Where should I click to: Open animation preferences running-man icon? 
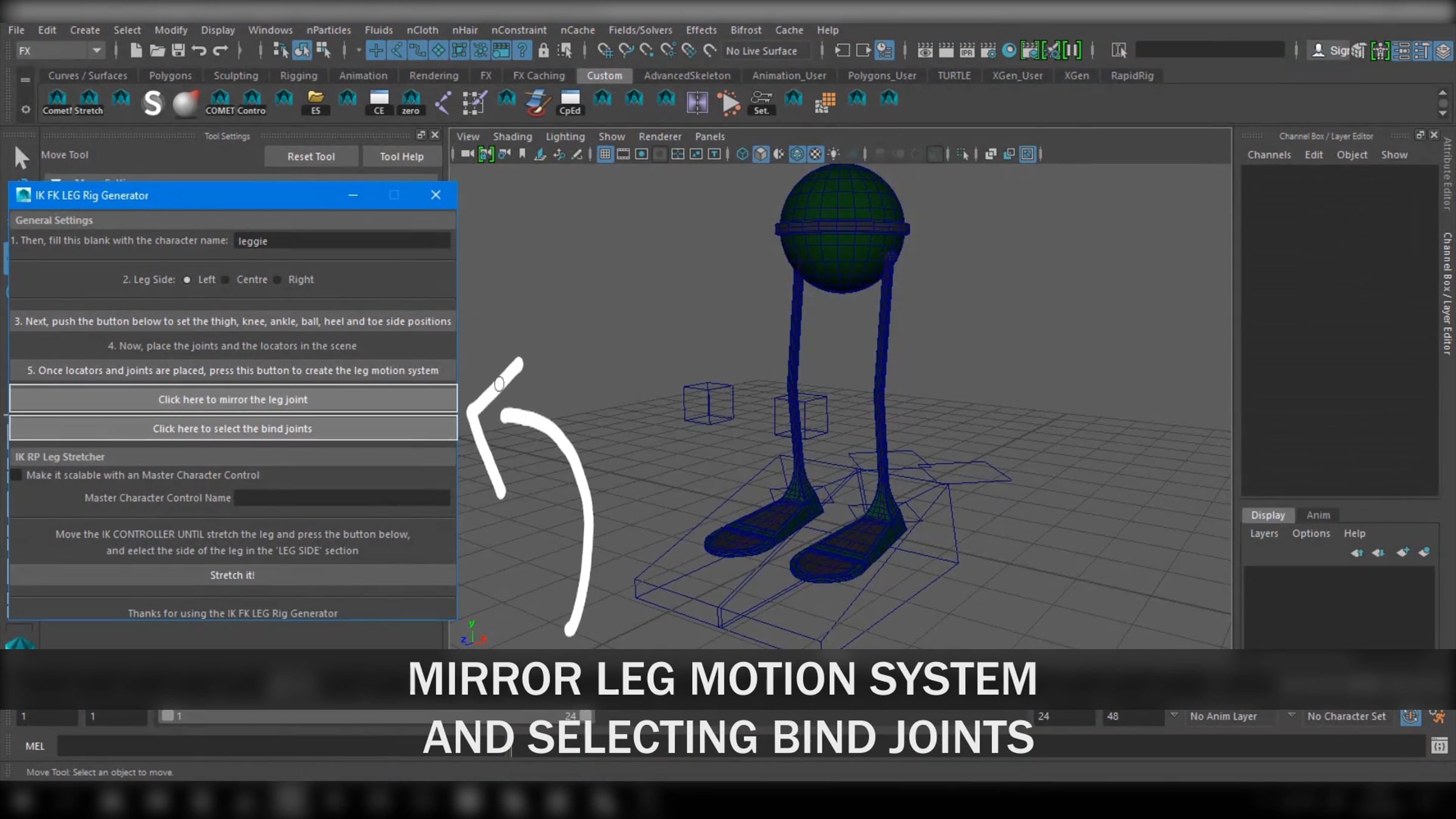[1437, 716]
